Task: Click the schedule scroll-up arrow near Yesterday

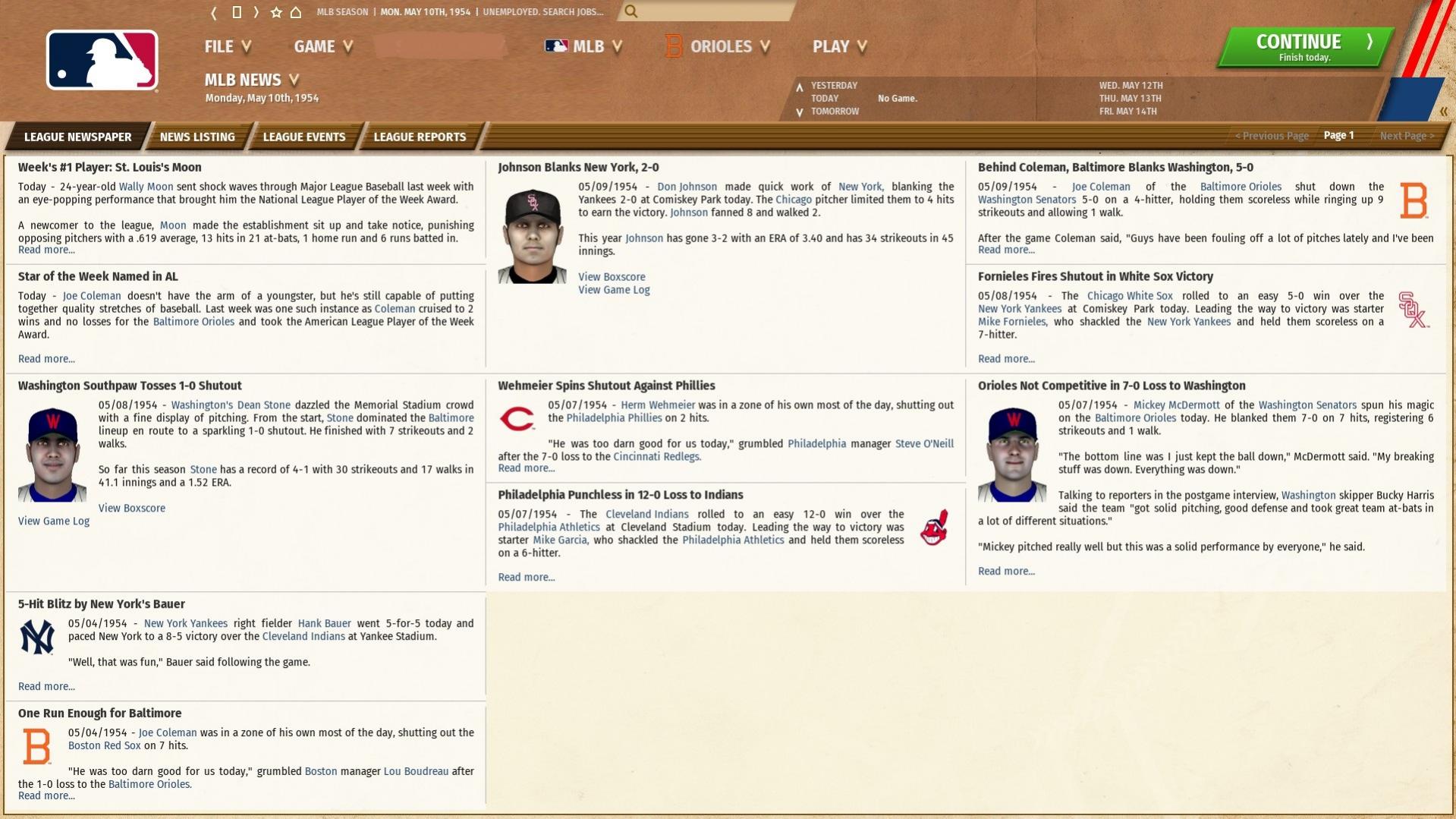Action: (799, 87)
